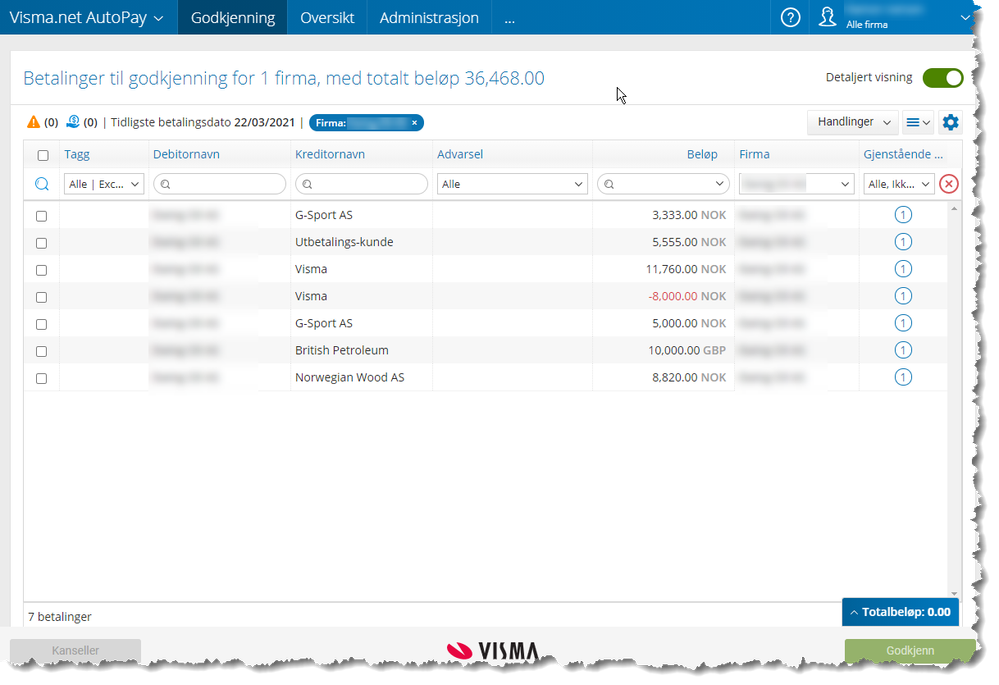
Task: Click the blue payee count icon
Action: tap(73, 121)
